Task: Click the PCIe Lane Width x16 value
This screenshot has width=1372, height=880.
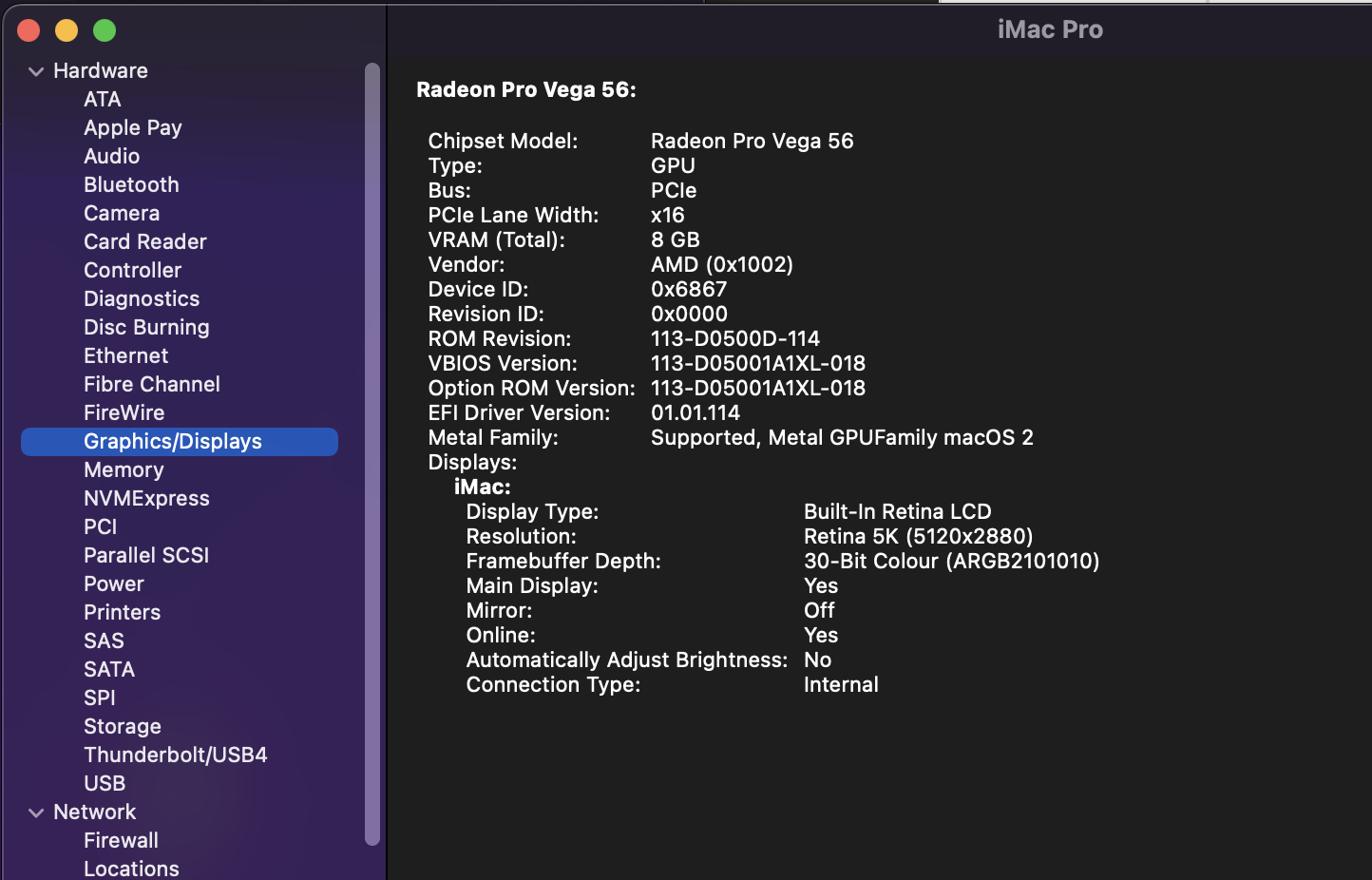Action: (667, 215)
